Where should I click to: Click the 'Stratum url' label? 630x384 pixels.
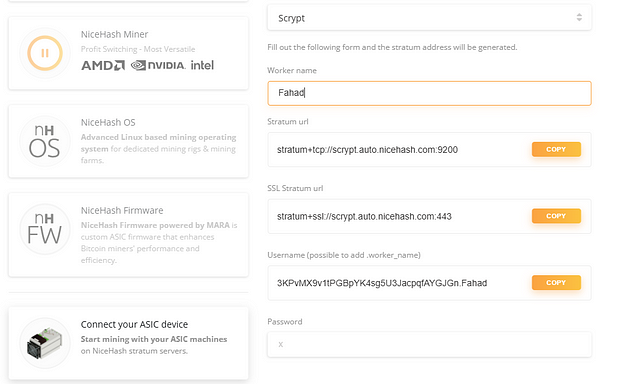point(288,122)
